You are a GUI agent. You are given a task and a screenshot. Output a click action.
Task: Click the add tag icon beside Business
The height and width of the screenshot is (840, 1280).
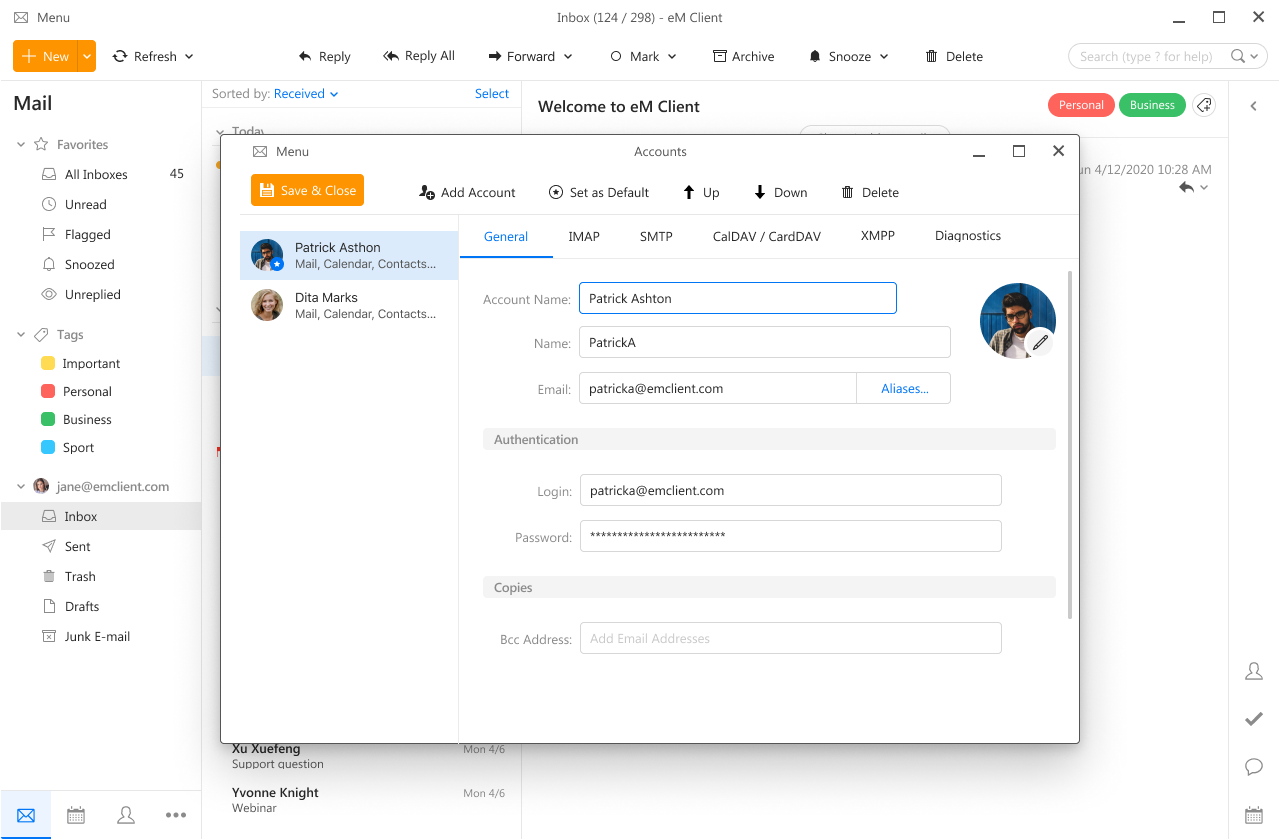[1204, 105]
